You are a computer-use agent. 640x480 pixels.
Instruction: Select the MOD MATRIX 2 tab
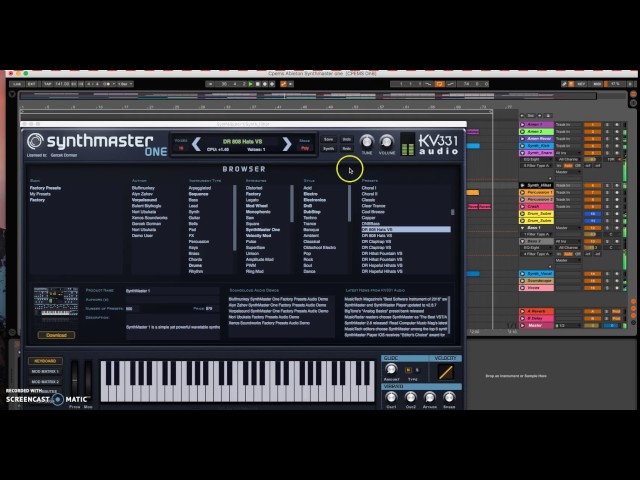45,382
